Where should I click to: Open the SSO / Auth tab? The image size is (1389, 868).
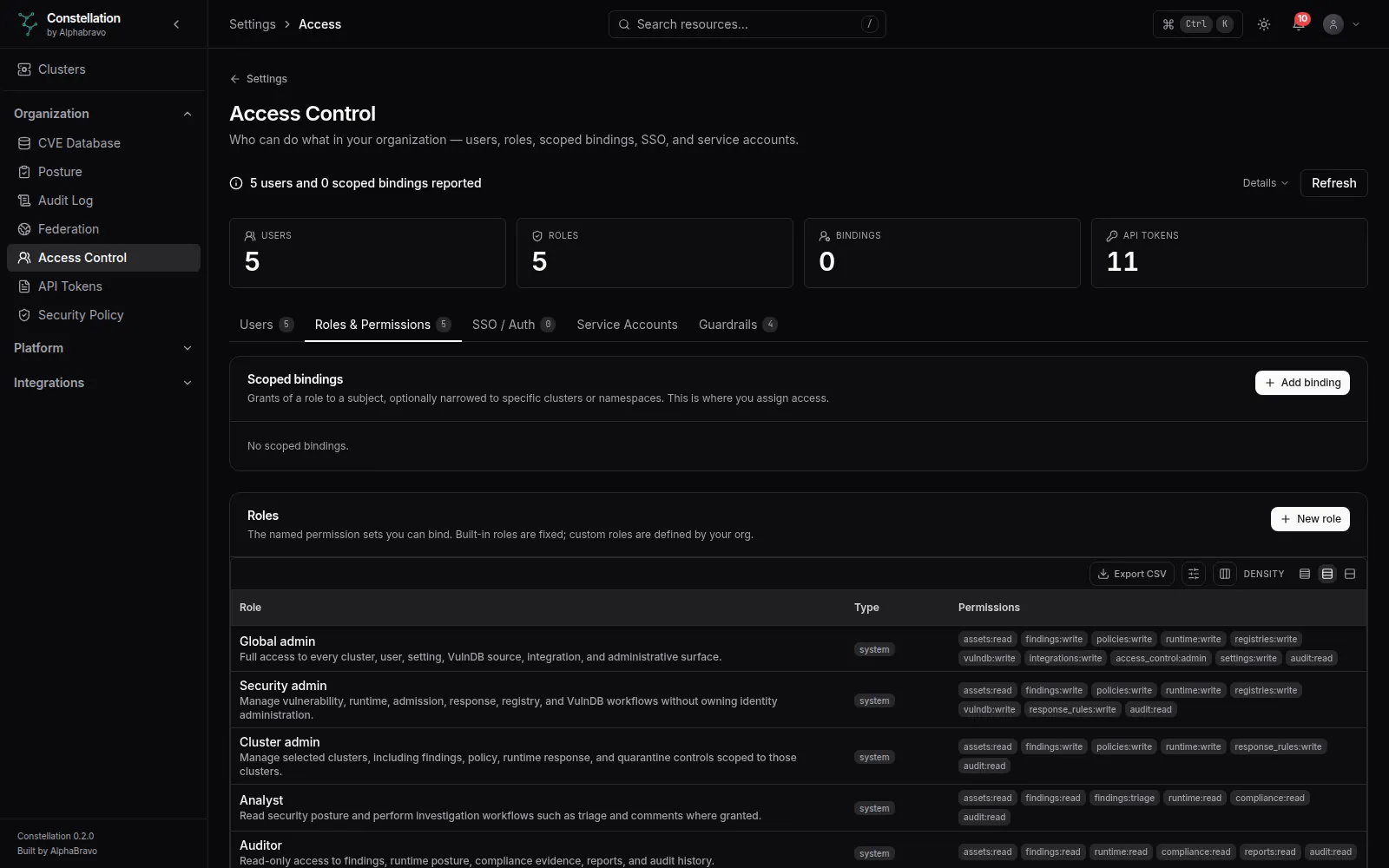tap(514, 325)
